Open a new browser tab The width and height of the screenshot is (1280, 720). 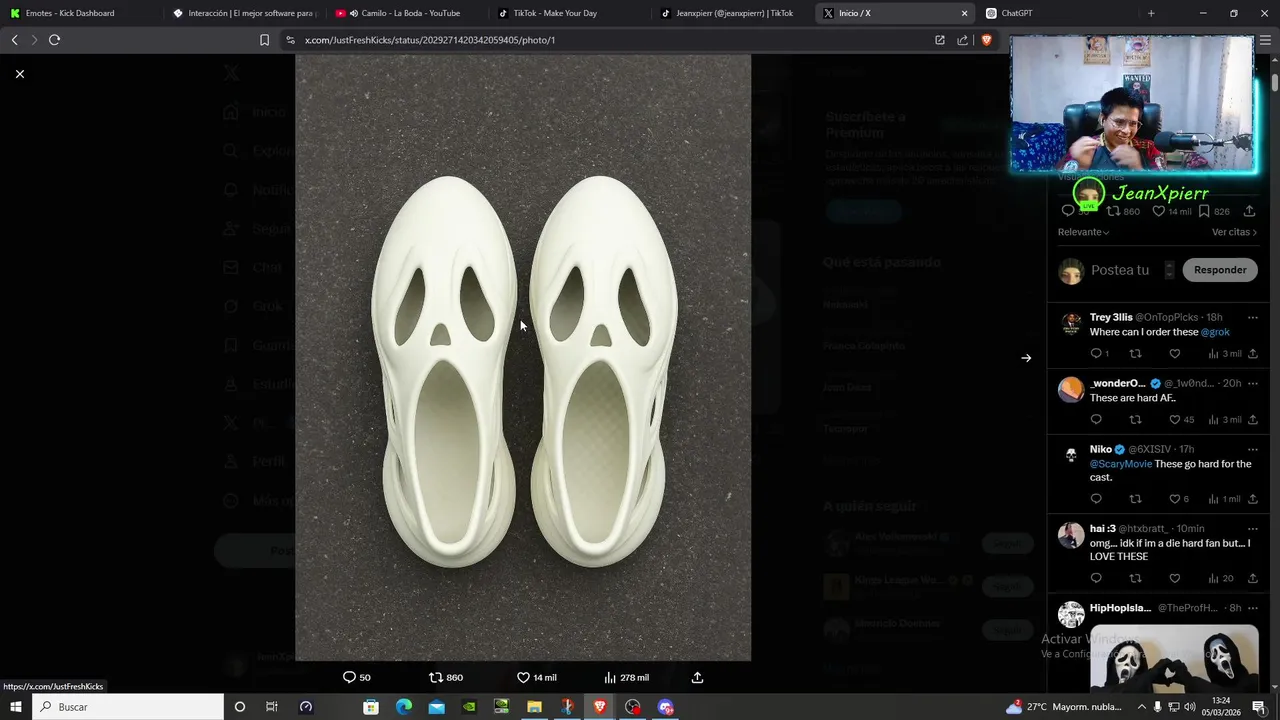(x=1151, y=13)
